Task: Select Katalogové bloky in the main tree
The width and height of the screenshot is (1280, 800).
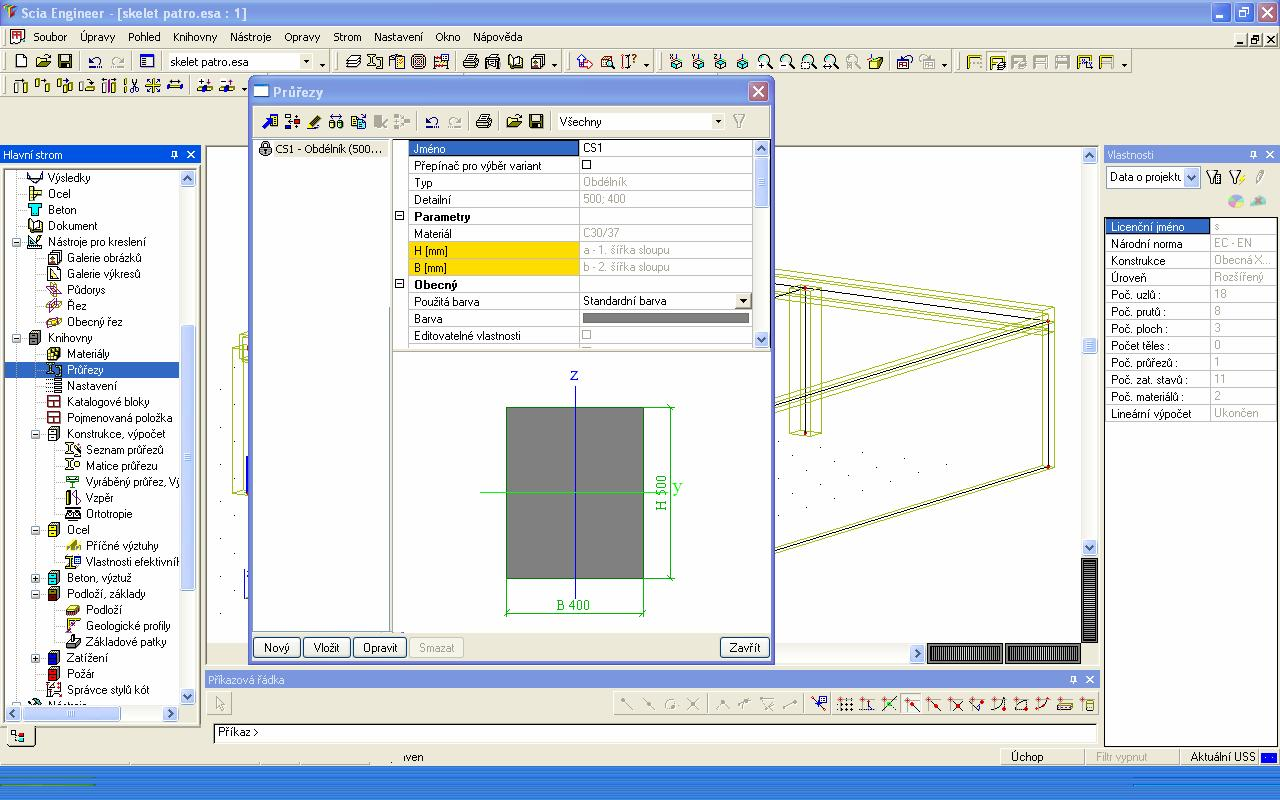Action: tap(108, 402)
